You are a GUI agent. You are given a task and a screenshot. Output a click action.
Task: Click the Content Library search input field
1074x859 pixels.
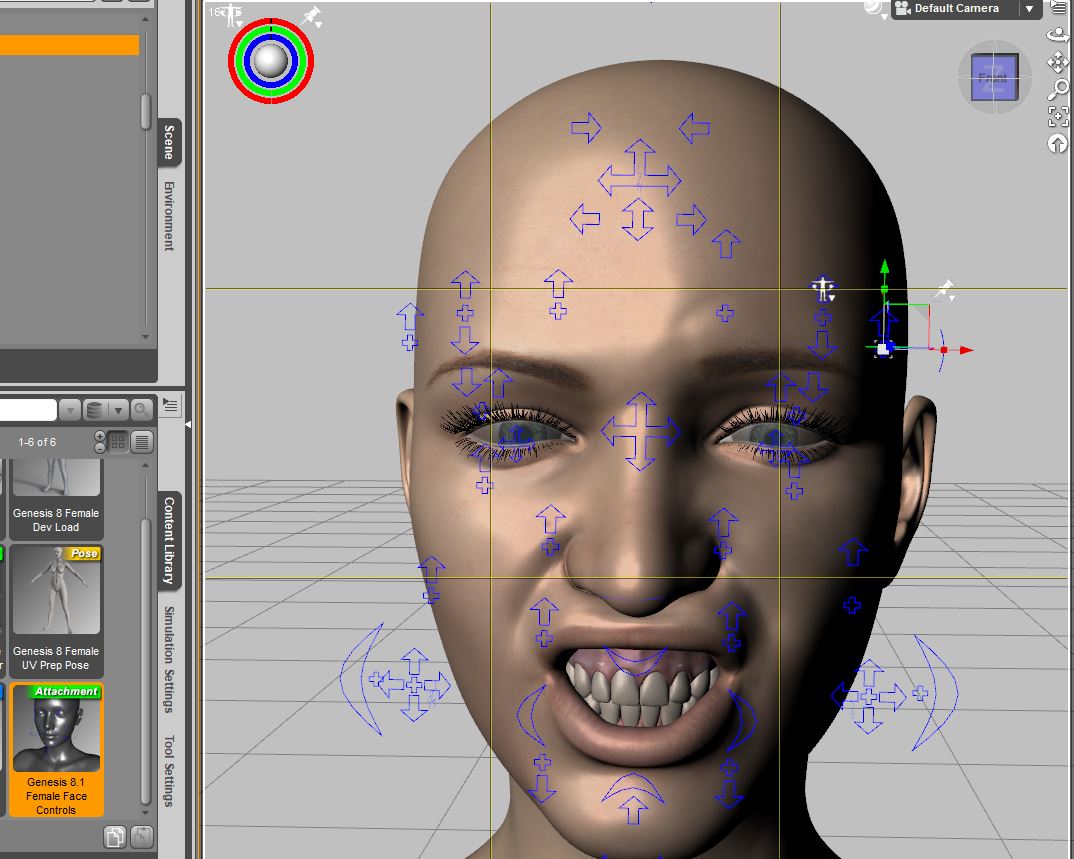(x=27, y=410)
